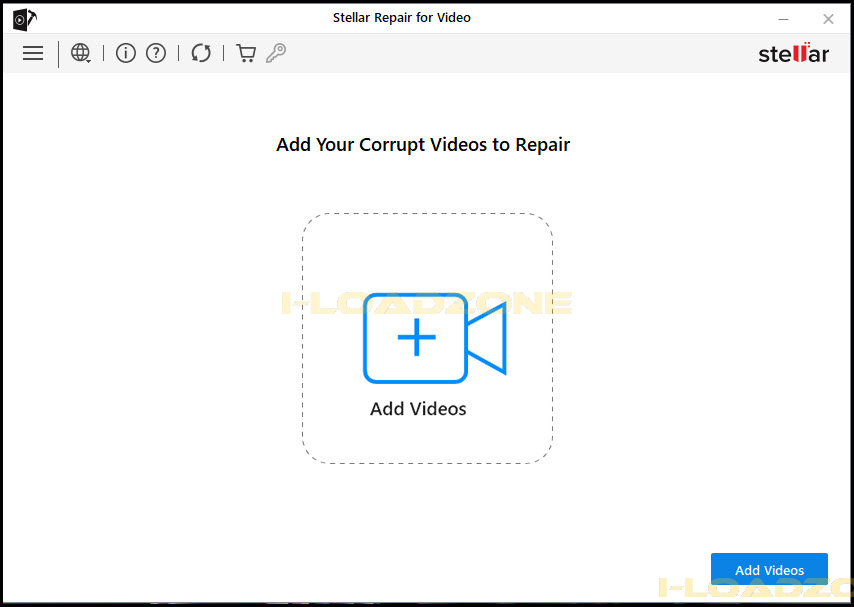Click the Add Your Corrupt Videos heading

point(423,145)
